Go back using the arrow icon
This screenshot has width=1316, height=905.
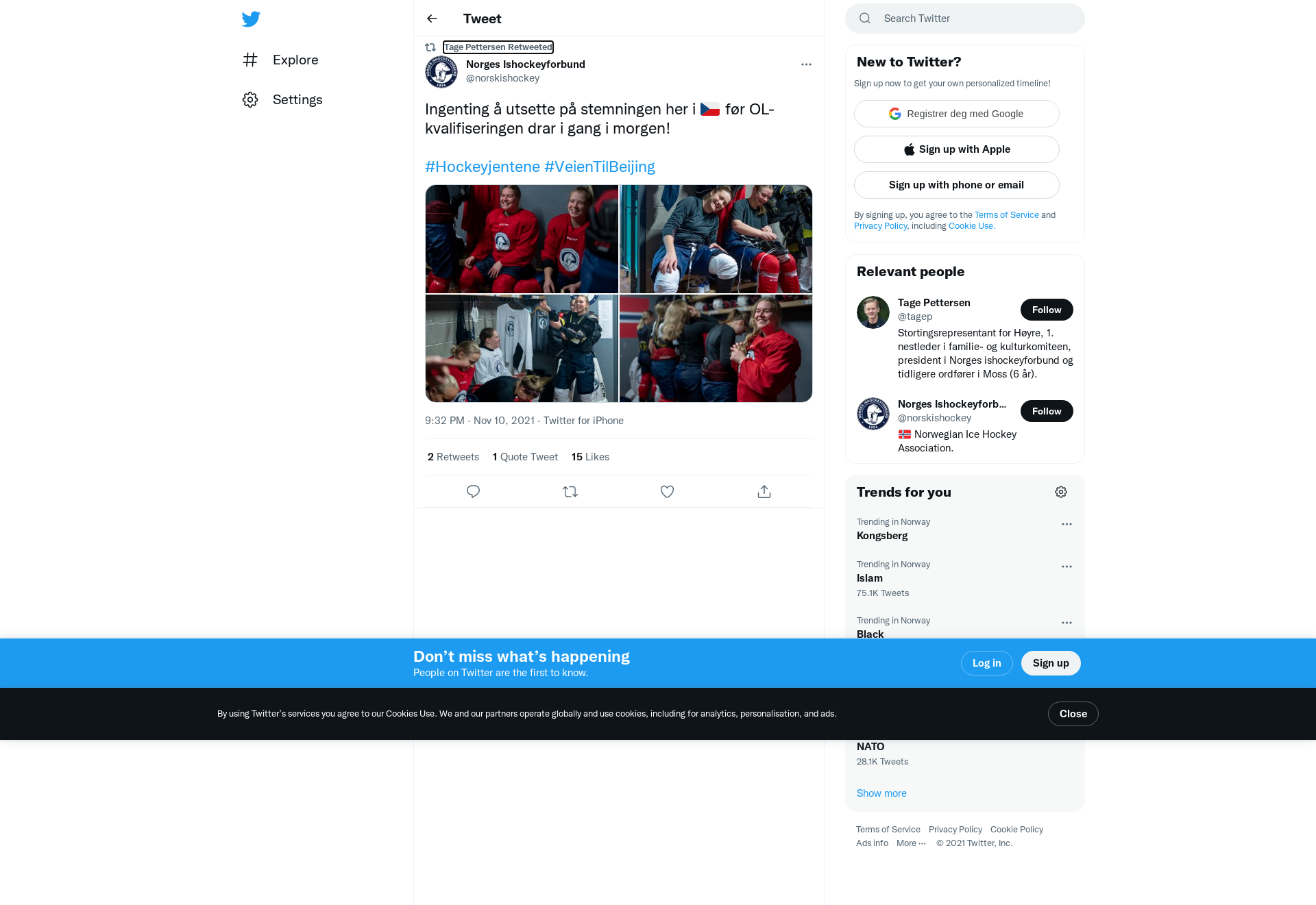[x=432, y=18]
